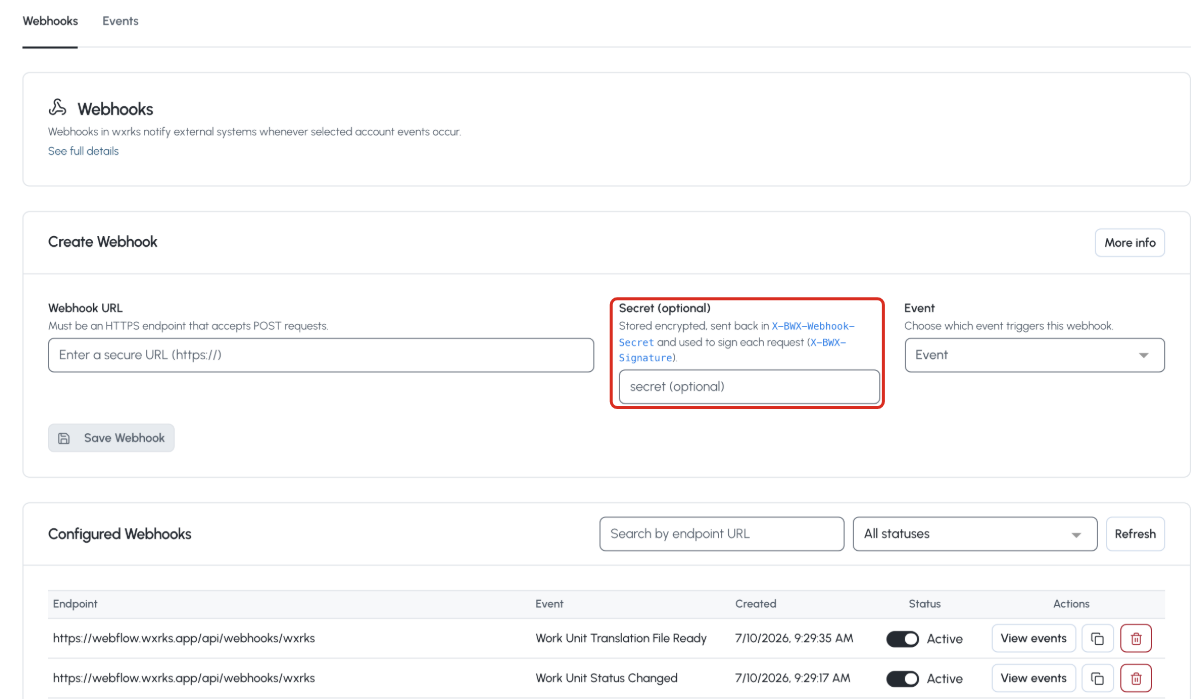Click the Work Unit Status Changed event cell
Screen dimensions: 1200x699
pyautogui.click(x=606, y=678)
